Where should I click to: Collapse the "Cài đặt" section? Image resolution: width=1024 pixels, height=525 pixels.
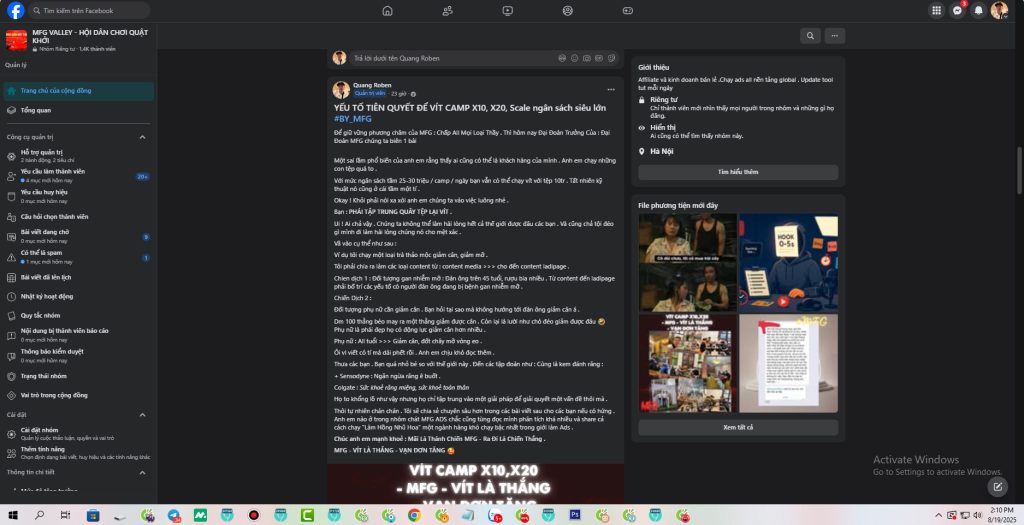tap(142, 414)
